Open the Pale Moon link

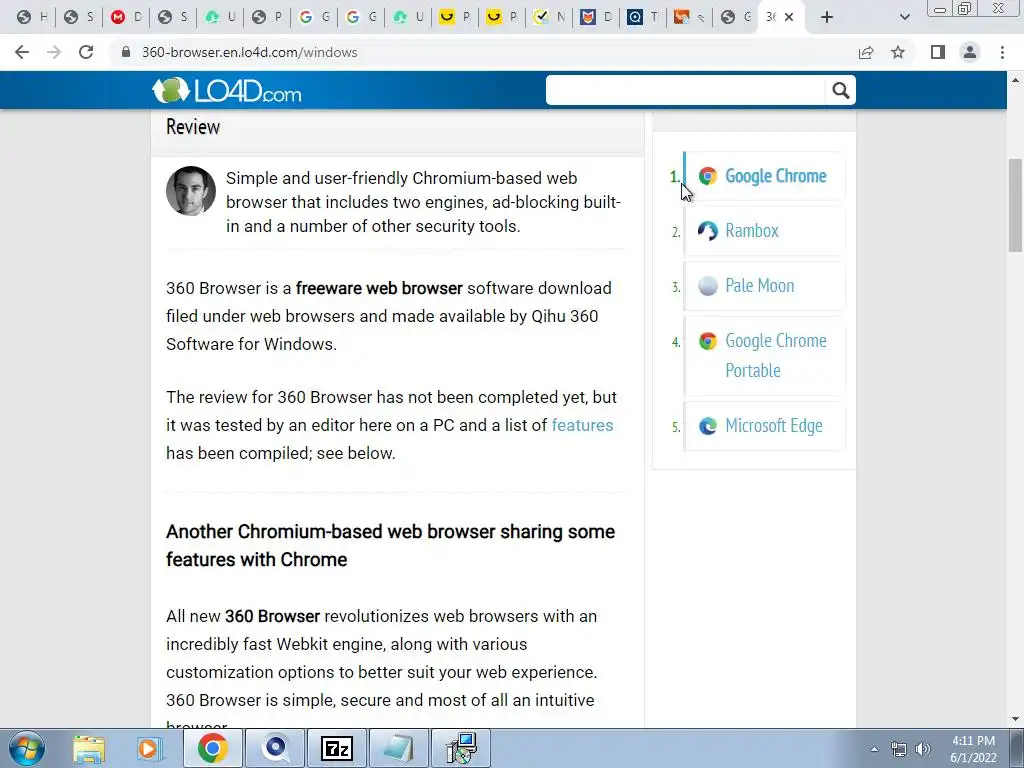click(x=760, y=285)
